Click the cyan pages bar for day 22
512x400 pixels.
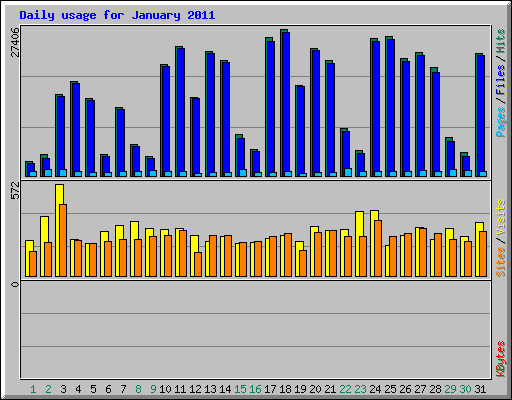click(348, 172)
